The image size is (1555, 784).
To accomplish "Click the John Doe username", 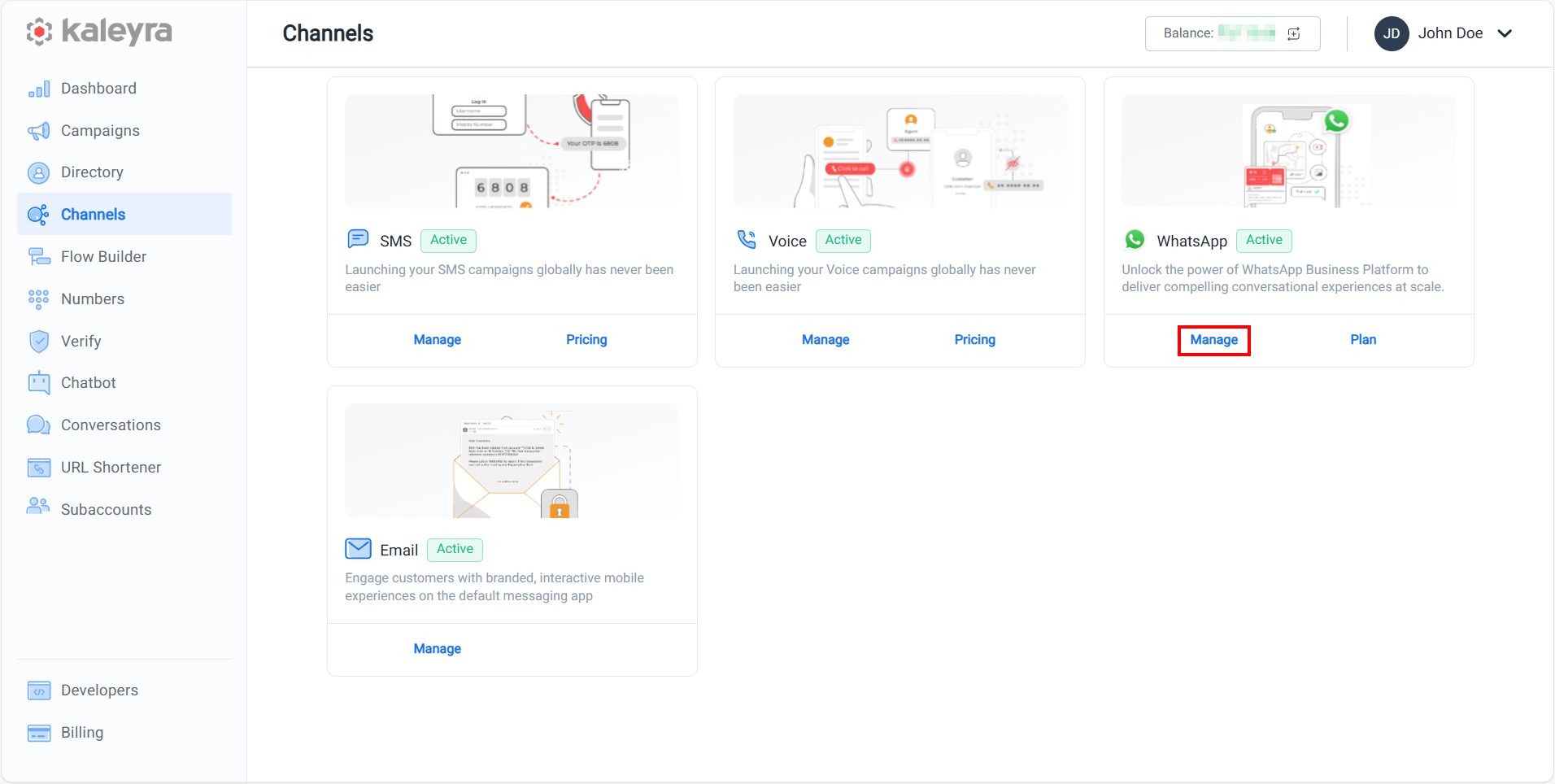I will [x=1451, y=33].
